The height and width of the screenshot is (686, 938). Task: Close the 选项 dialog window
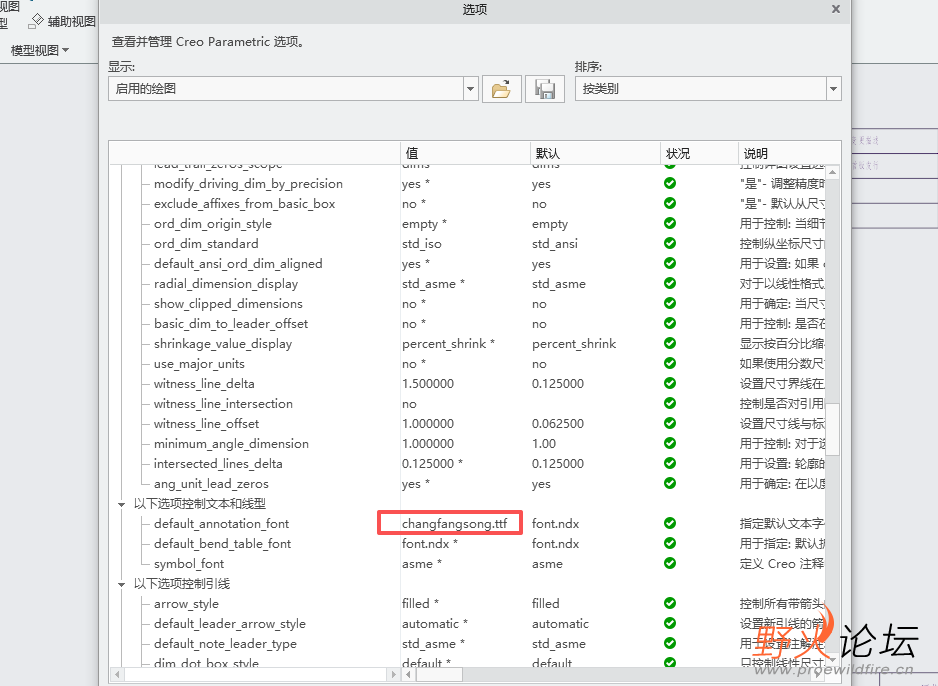point(836,9)
